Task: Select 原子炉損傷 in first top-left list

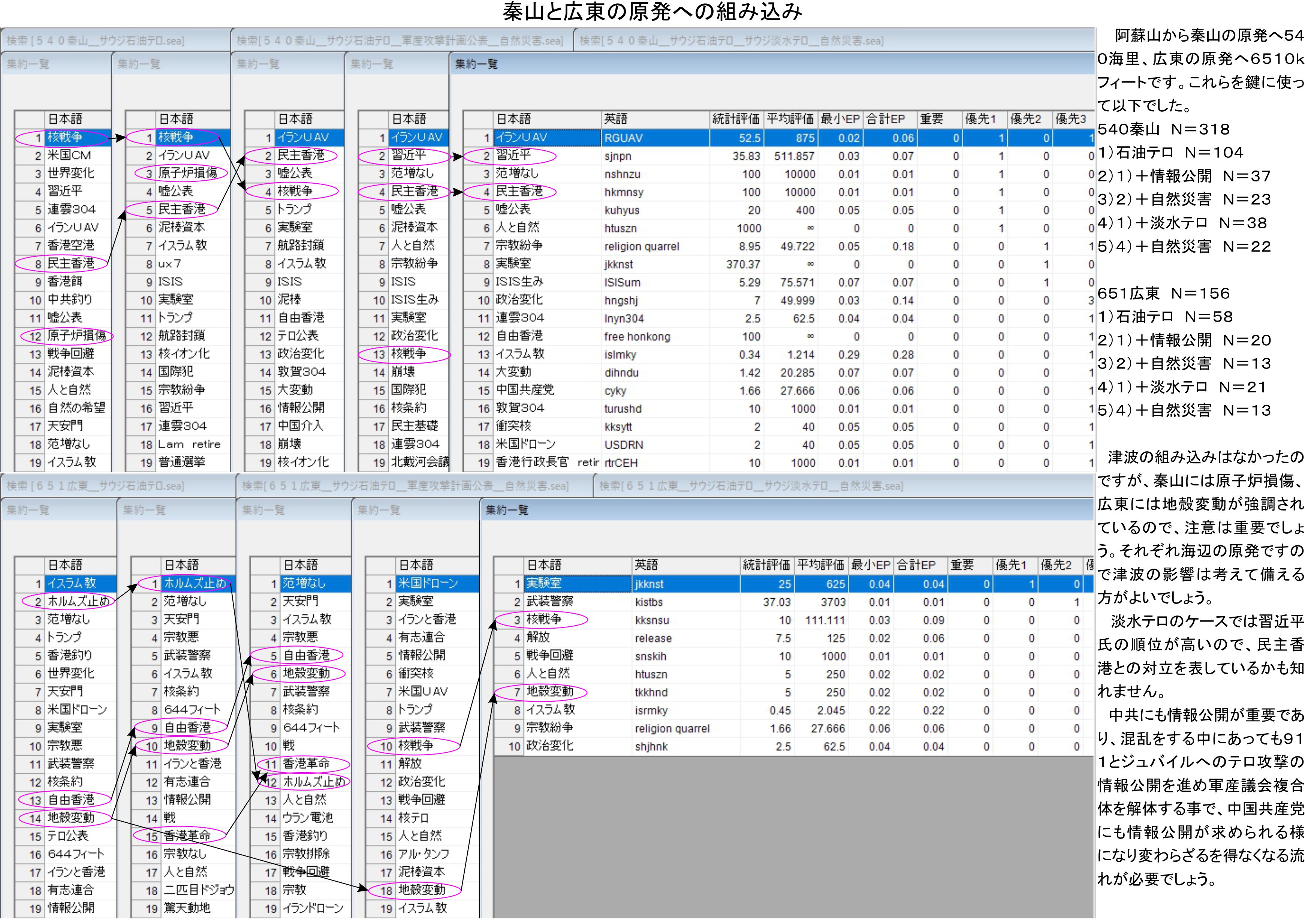Action: point(76,336)
